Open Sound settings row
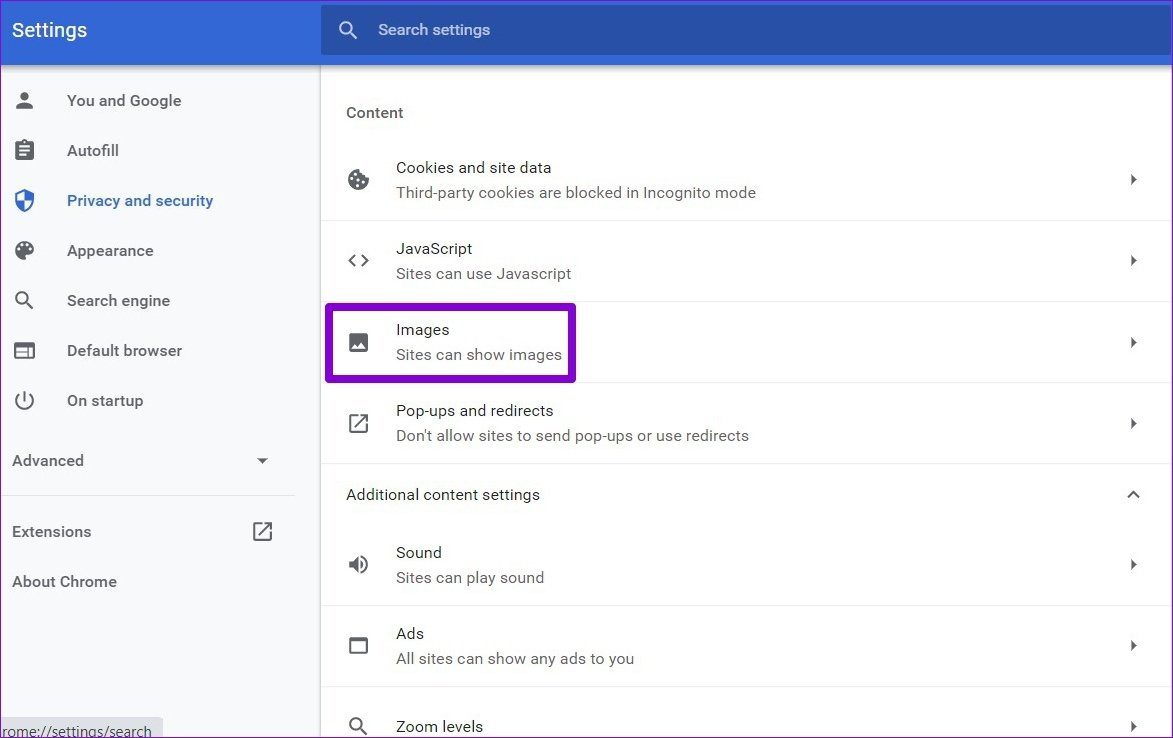This screenshot has height=738, width=1173. [746, 565]
